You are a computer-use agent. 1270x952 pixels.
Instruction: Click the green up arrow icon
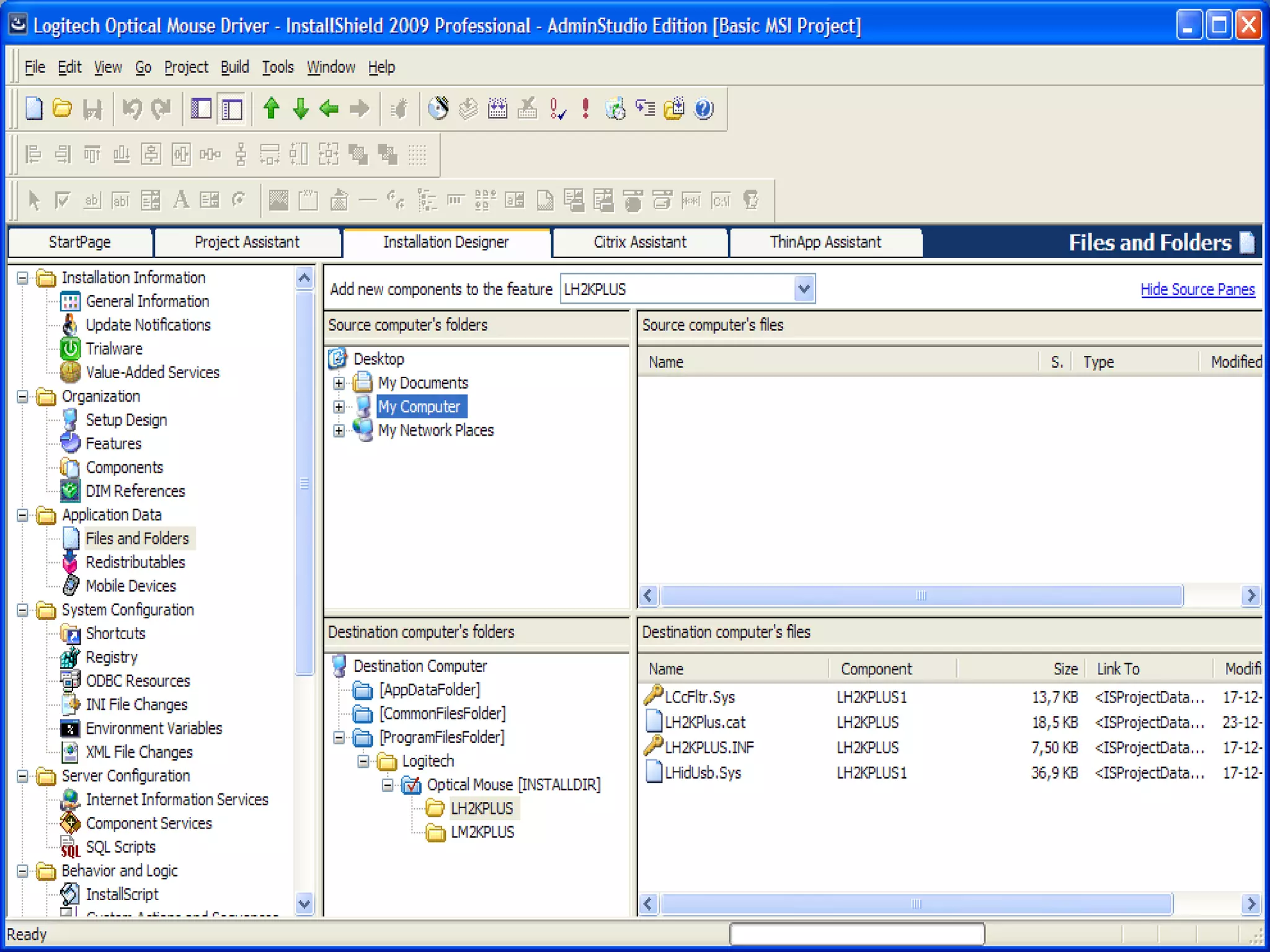coord(271,108)
